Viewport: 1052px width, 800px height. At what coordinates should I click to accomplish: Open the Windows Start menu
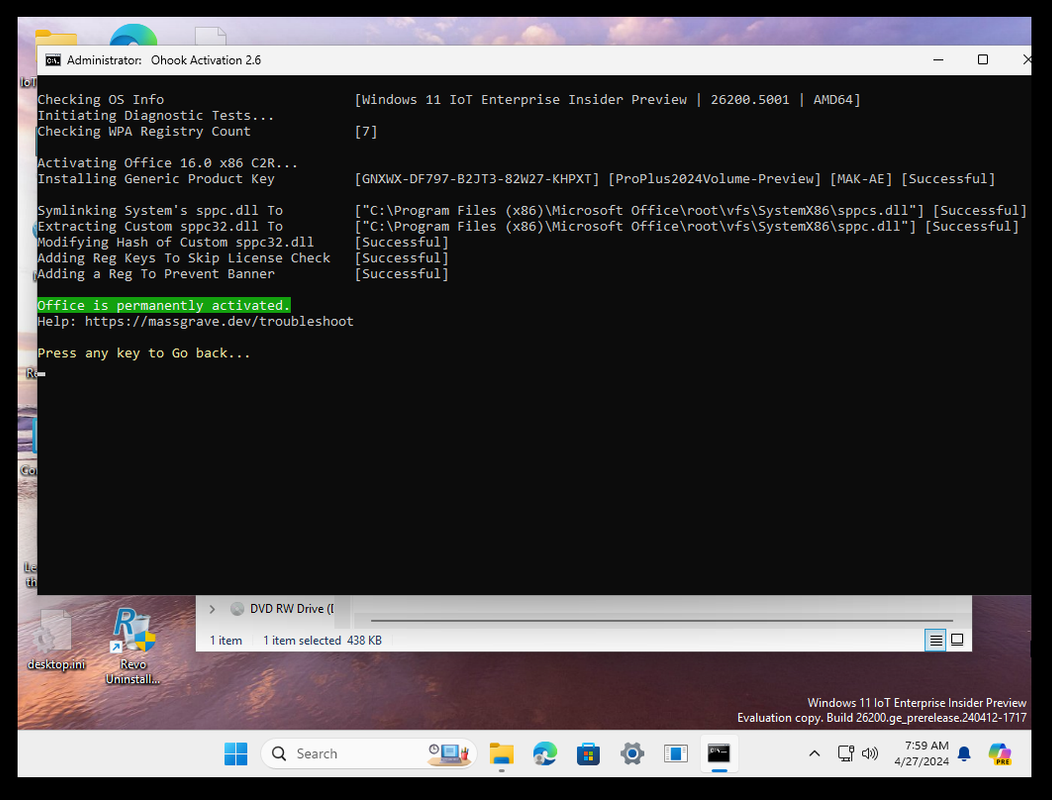[x=235, y=754]
